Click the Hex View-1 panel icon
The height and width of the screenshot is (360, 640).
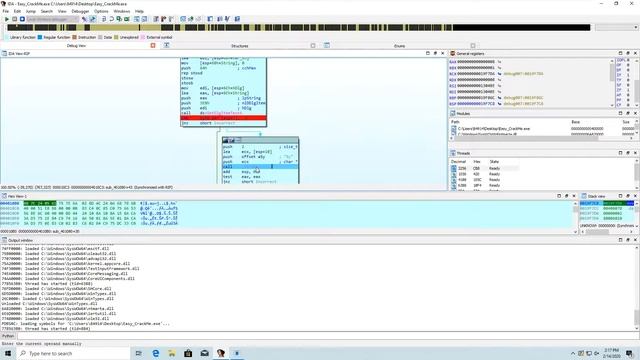coord(4,196)
